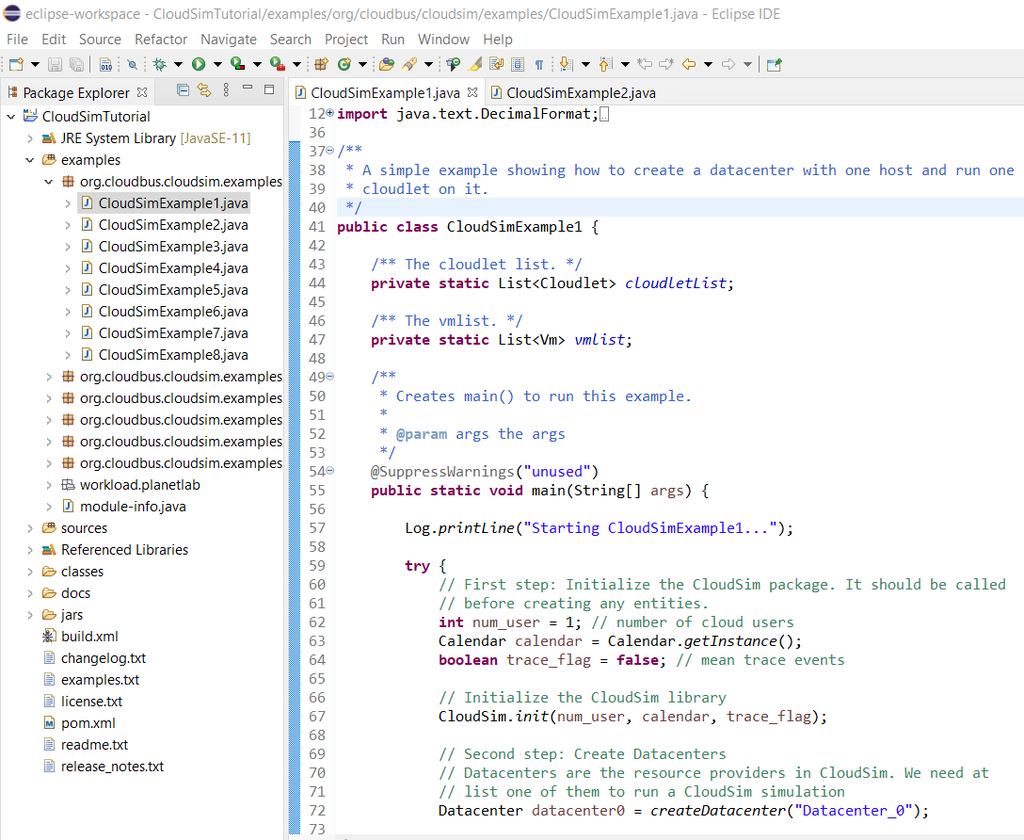Collapse the examples source folder
1024x840 pixels.
[30, 160]
